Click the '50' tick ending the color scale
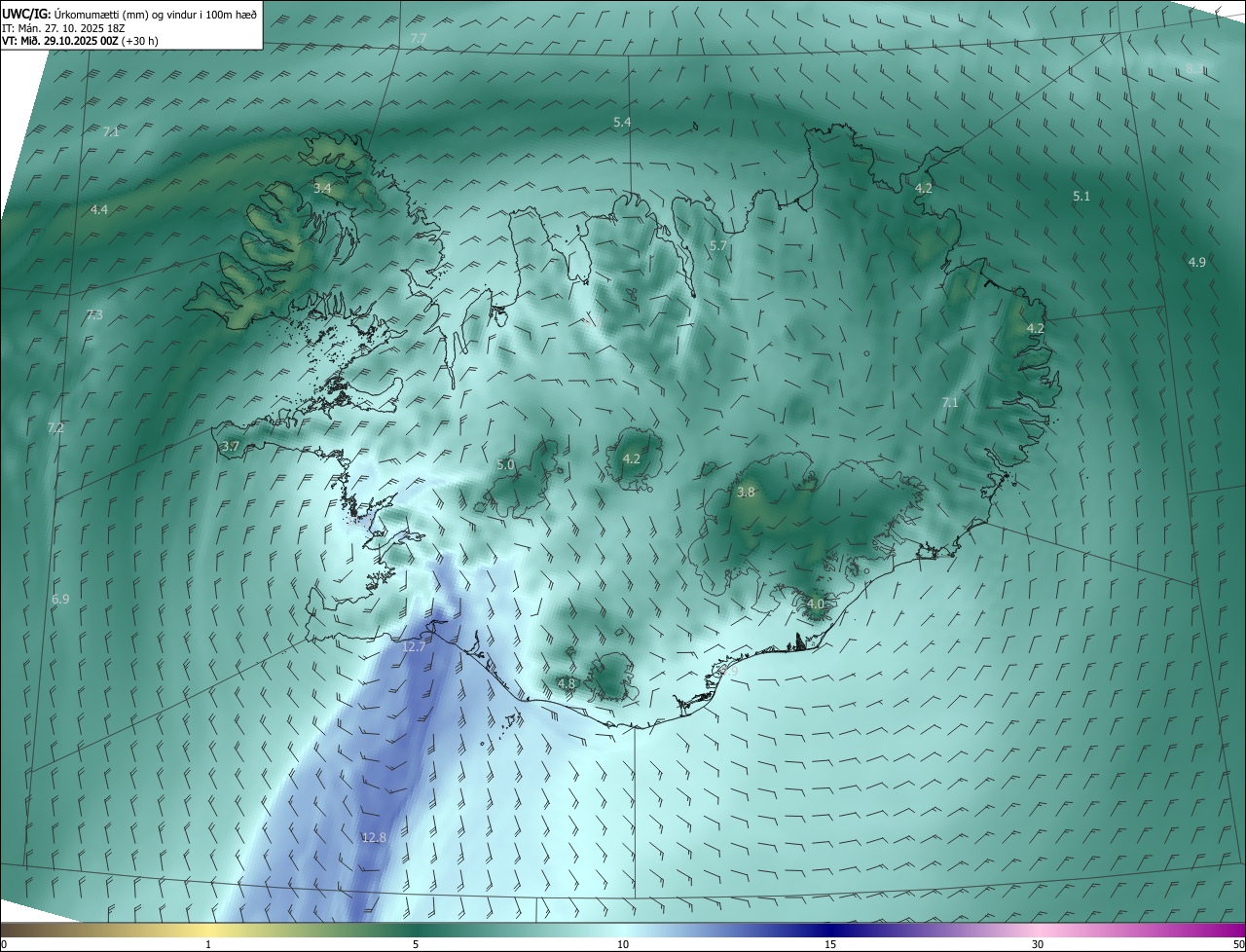Screen dimensions: 1246x952 1238,944
